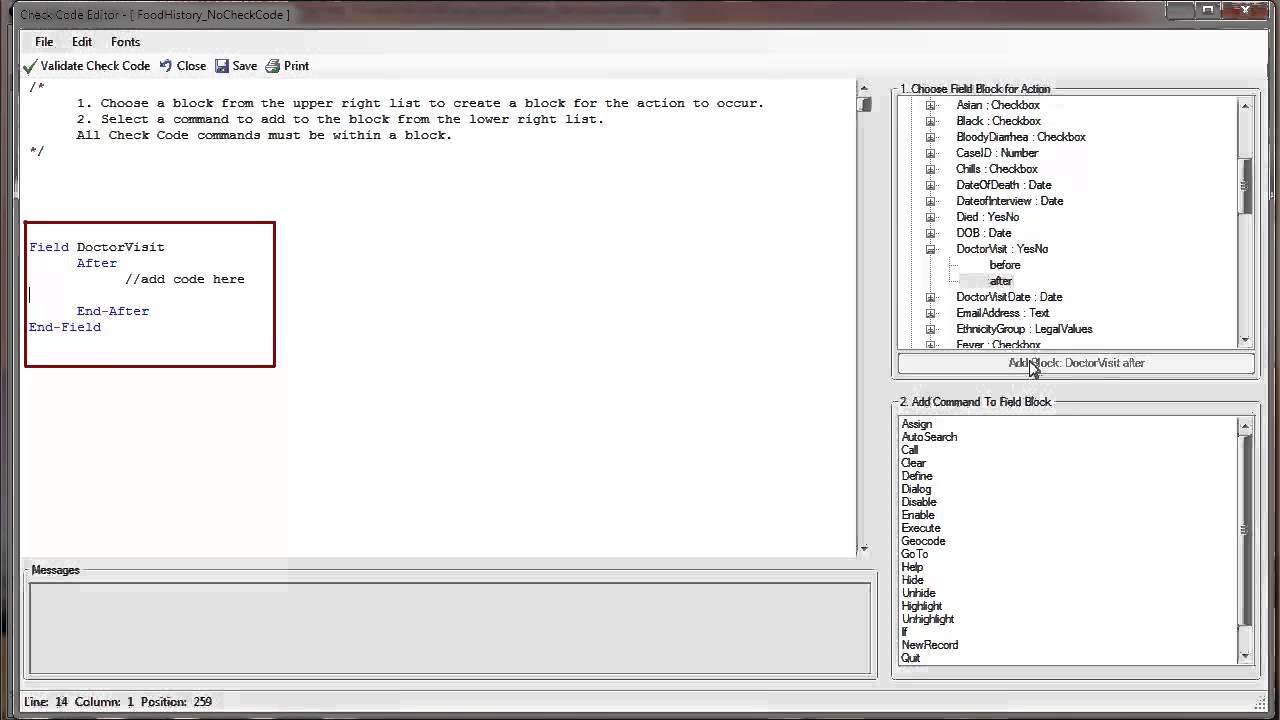Expand the Died : YesNo node

pos(930,217)
